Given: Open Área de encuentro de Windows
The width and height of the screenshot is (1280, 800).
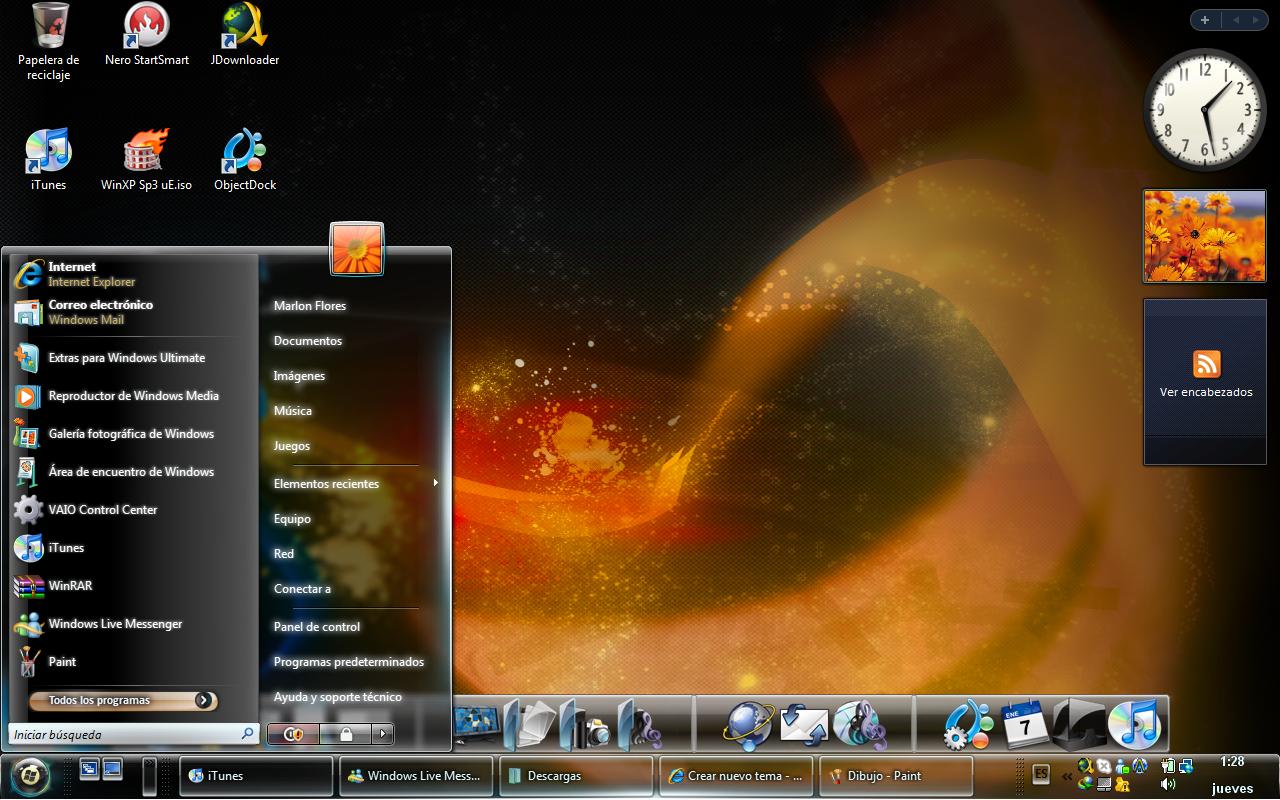Looking at the screenshot, I should point(133,472).
